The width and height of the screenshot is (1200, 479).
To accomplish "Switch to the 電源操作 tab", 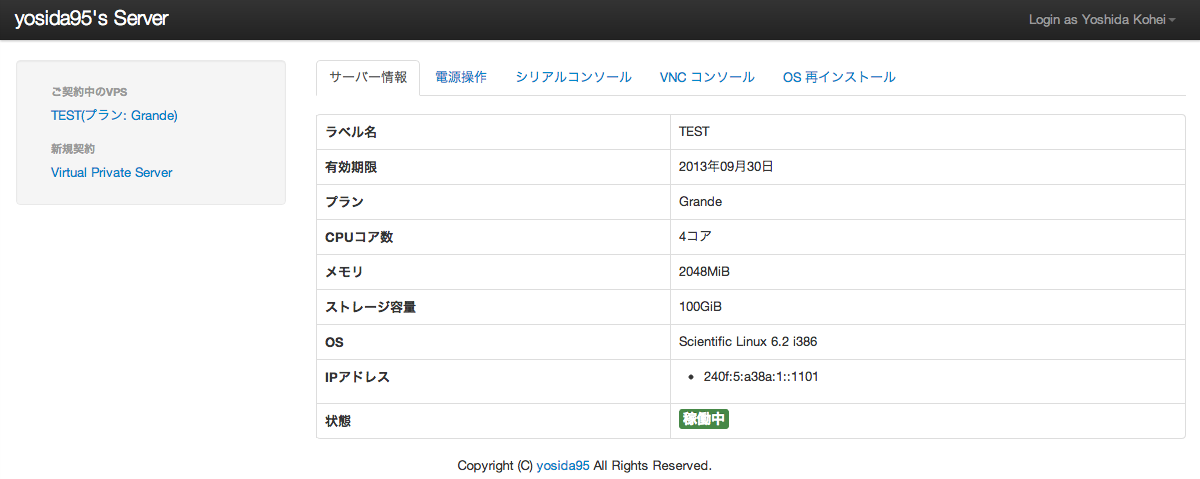I will 461,77.
